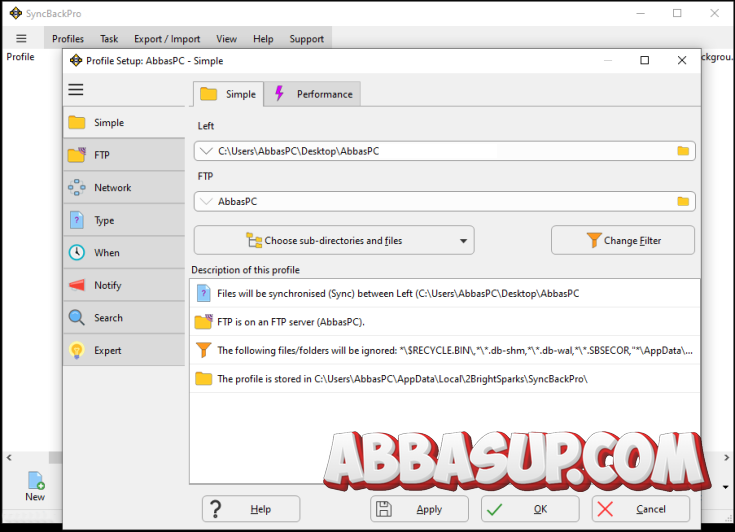Maximize the Profile Setup dialog
Image resolution: width=735 pixels, height=532 pixels.
point(645,60)
